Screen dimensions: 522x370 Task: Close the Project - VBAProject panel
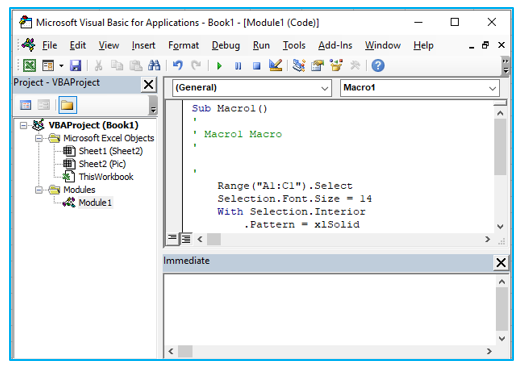coord(149,84)
